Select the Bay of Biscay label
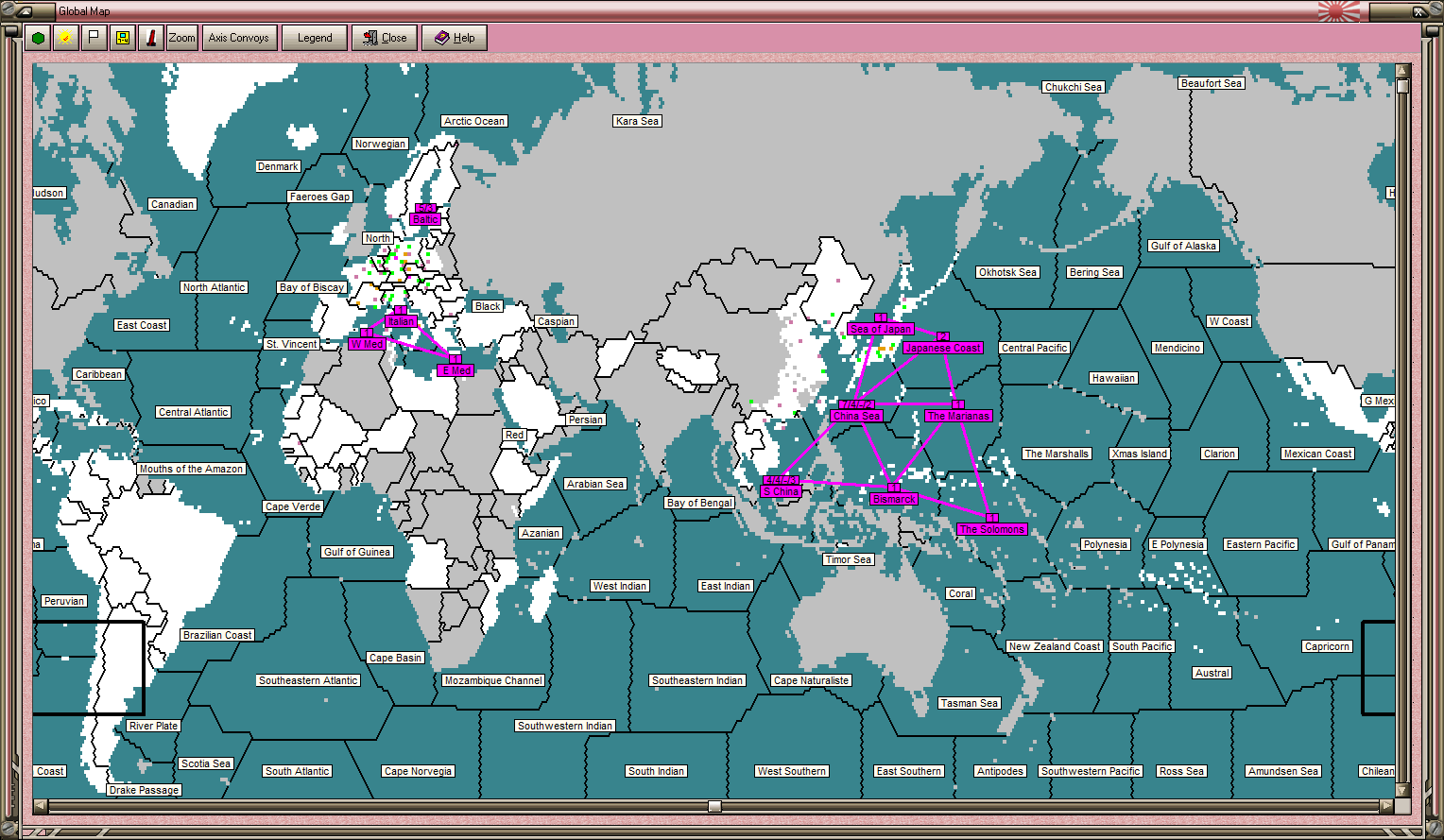Image resolution: width=1444 pixels, height=840 pixels. 312,287
